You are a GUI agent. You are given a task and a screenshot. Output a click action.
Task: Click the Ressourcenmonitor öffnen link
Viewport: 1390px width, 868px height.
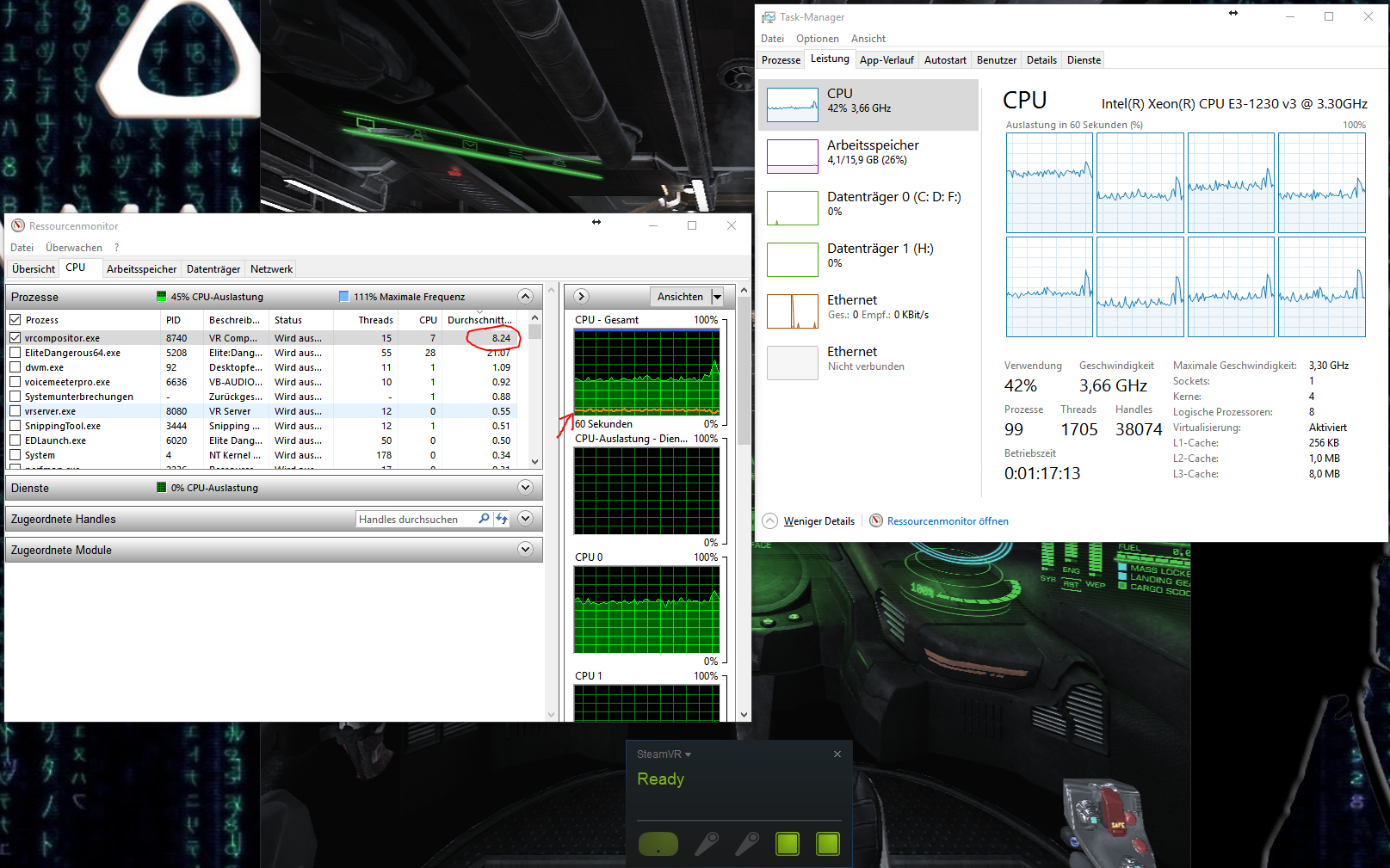coord(948,521)
